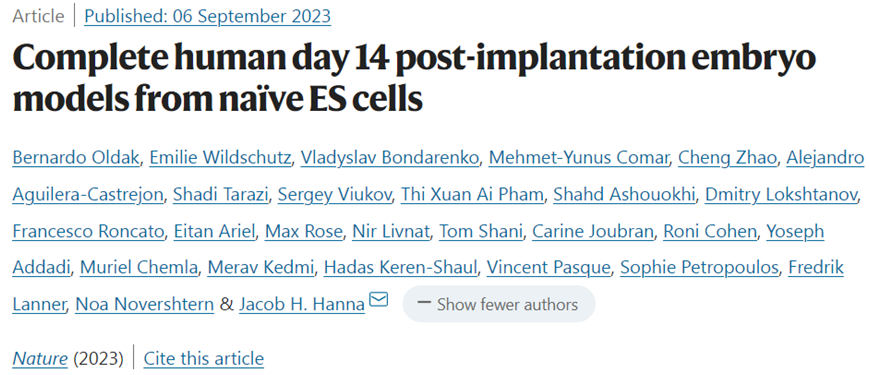Open the Published: 06 September 2023 link

(207, 16)
